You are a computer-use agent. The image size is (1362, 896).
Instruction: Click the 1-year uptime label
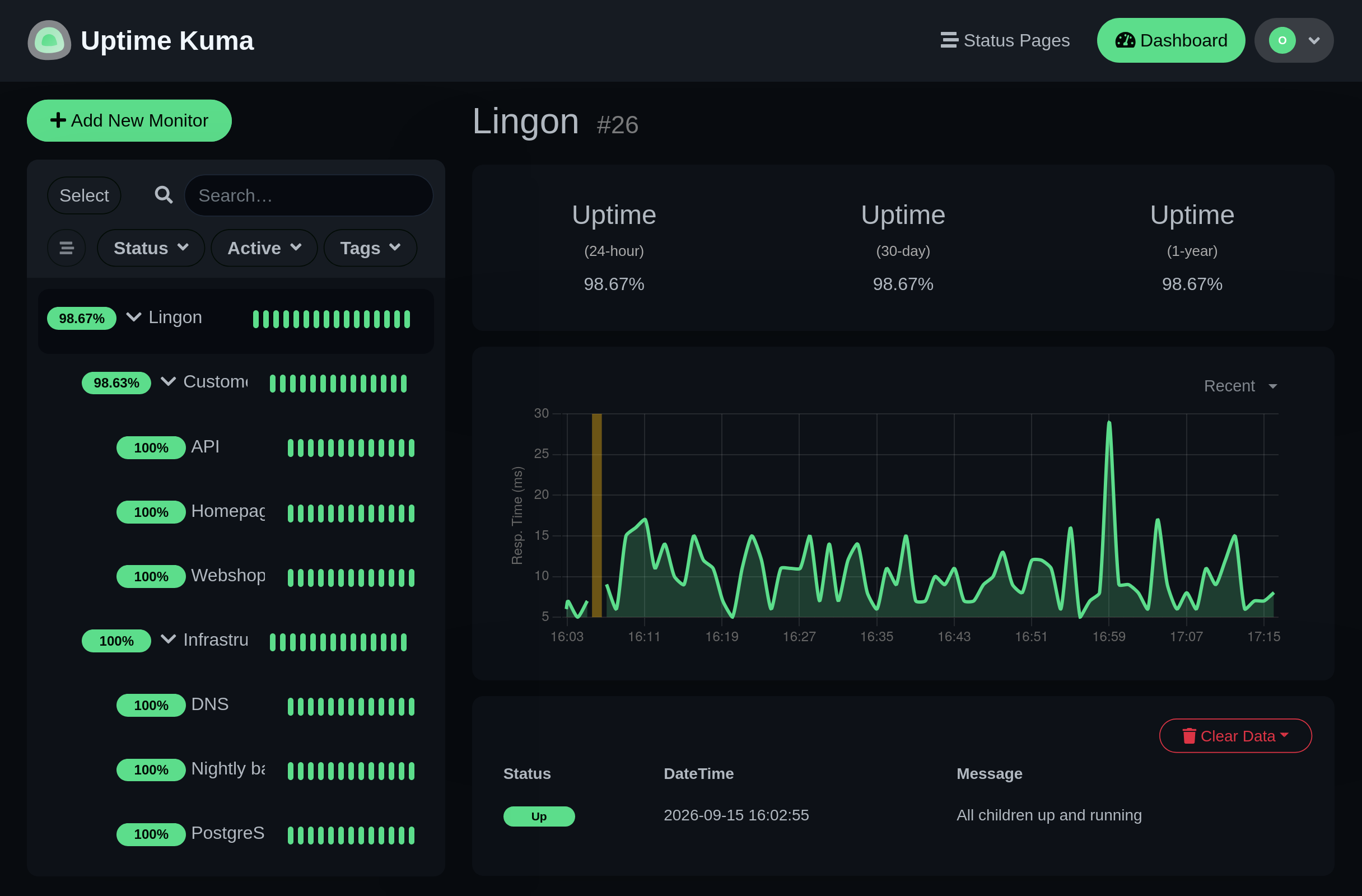1191,251
